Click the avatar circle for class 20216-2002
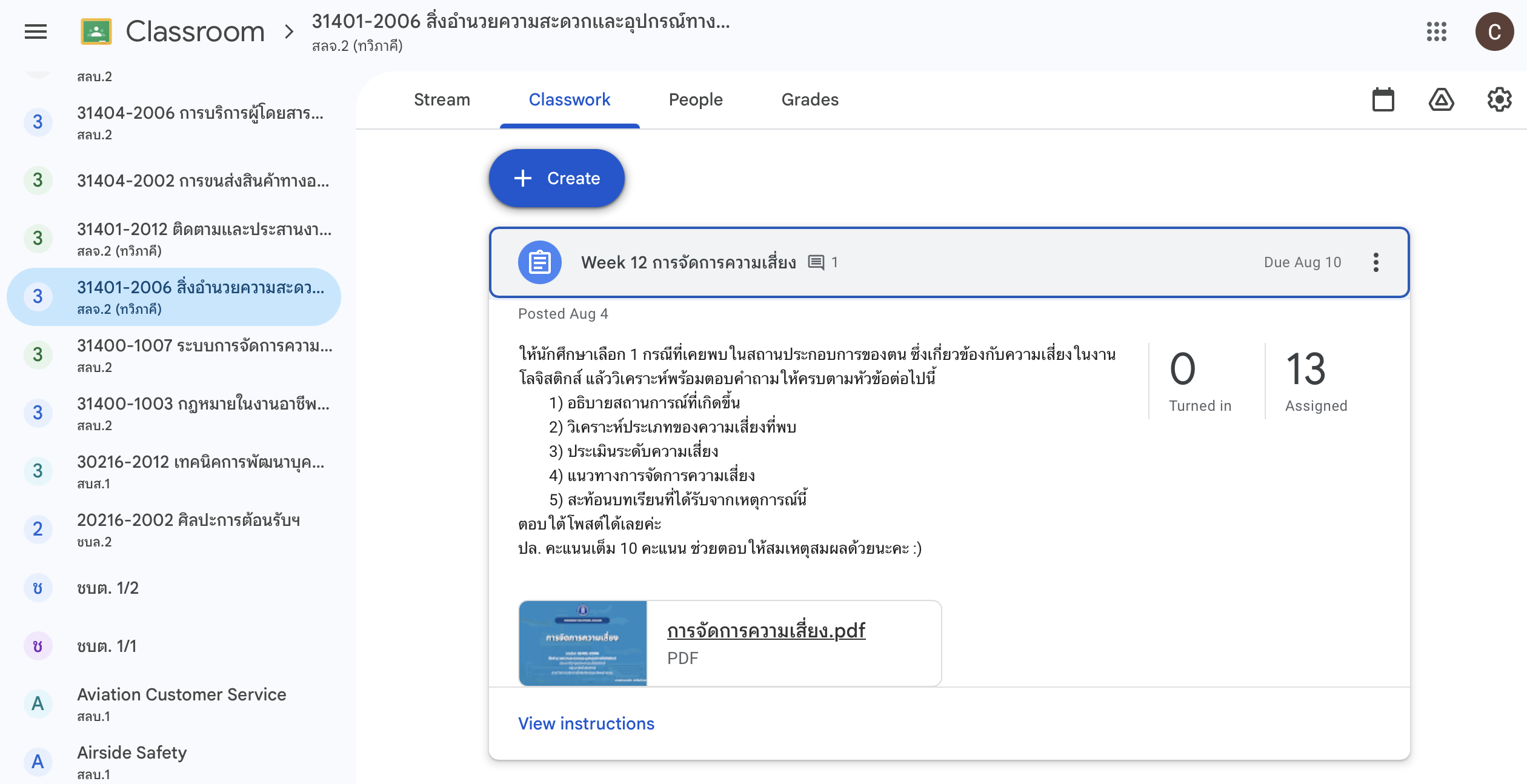 pos(38,530)
